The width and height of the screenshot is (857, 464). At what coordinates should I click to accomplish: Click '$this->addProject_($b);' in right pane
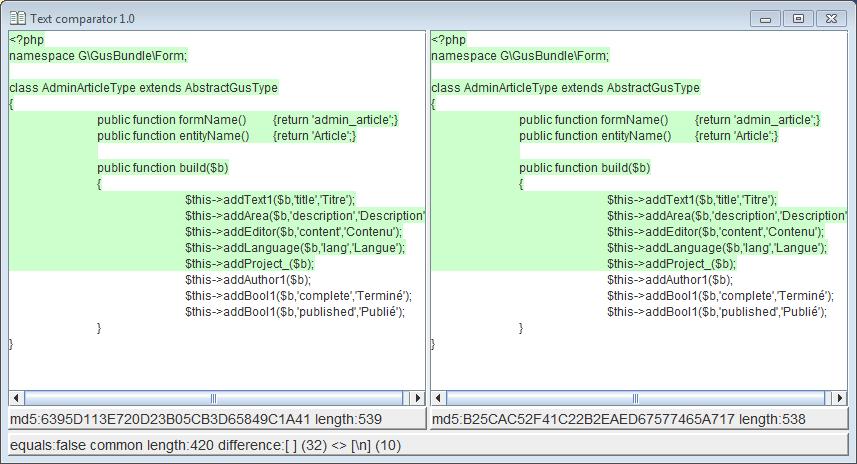click(x=672, y=263)
